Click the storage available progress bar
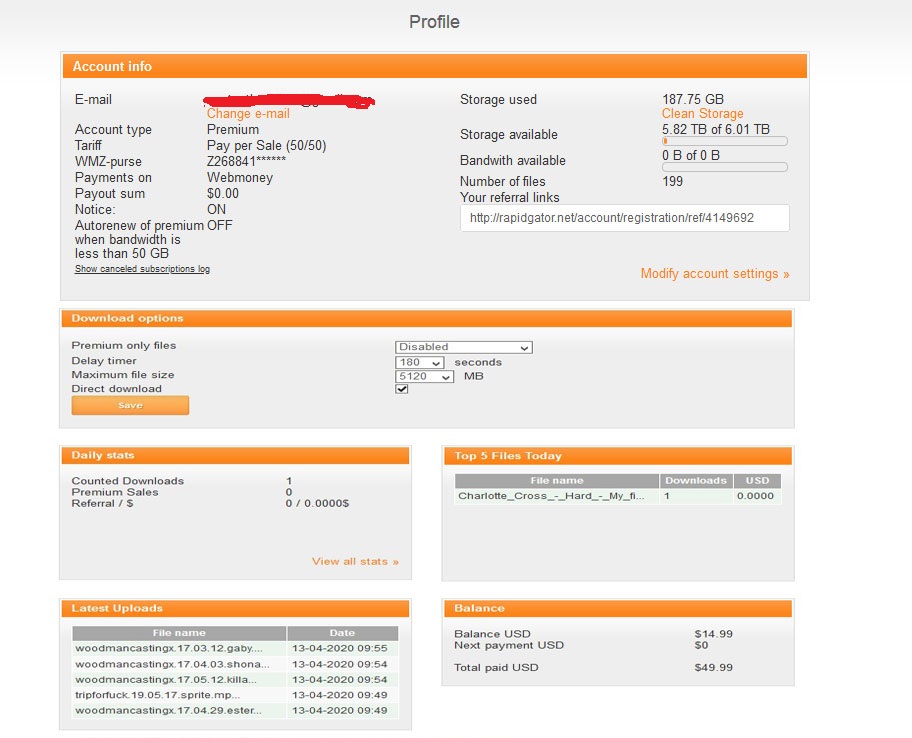This screenshot has height=738, width=912. pyautogui.click(x=724, y=141)
